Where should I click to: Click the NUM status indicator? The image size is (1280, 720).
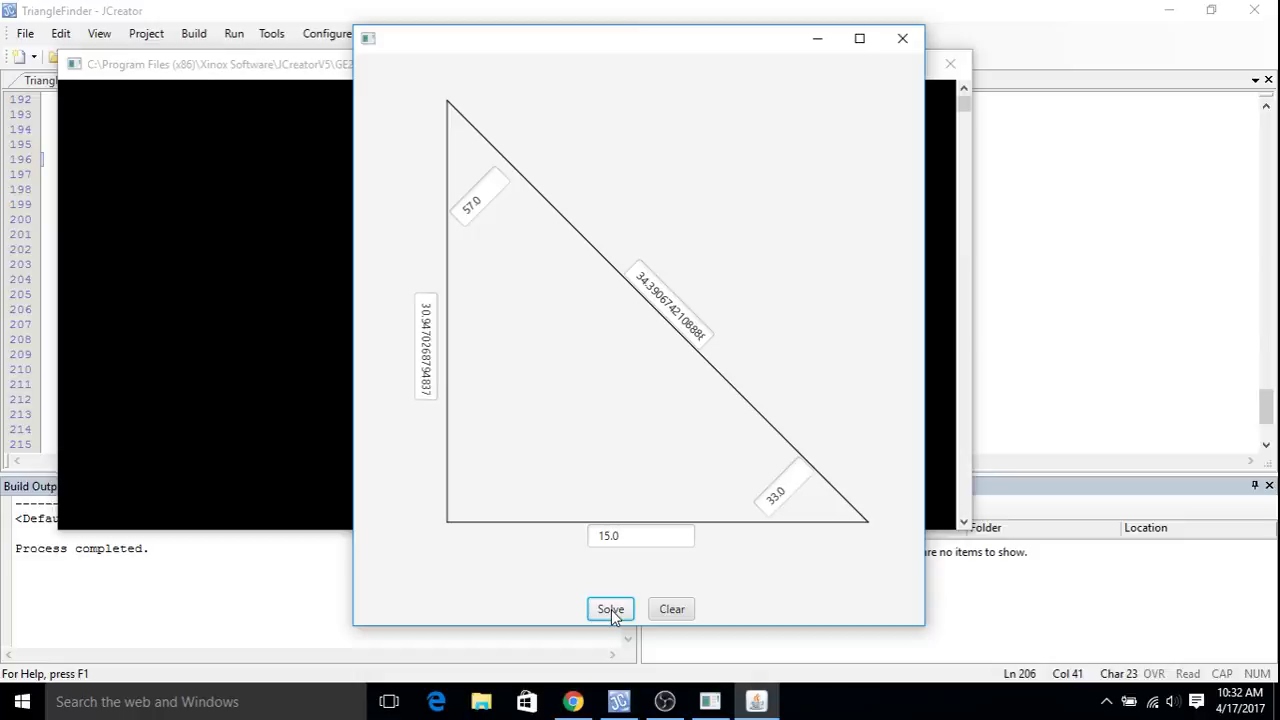click(1258, 674)
